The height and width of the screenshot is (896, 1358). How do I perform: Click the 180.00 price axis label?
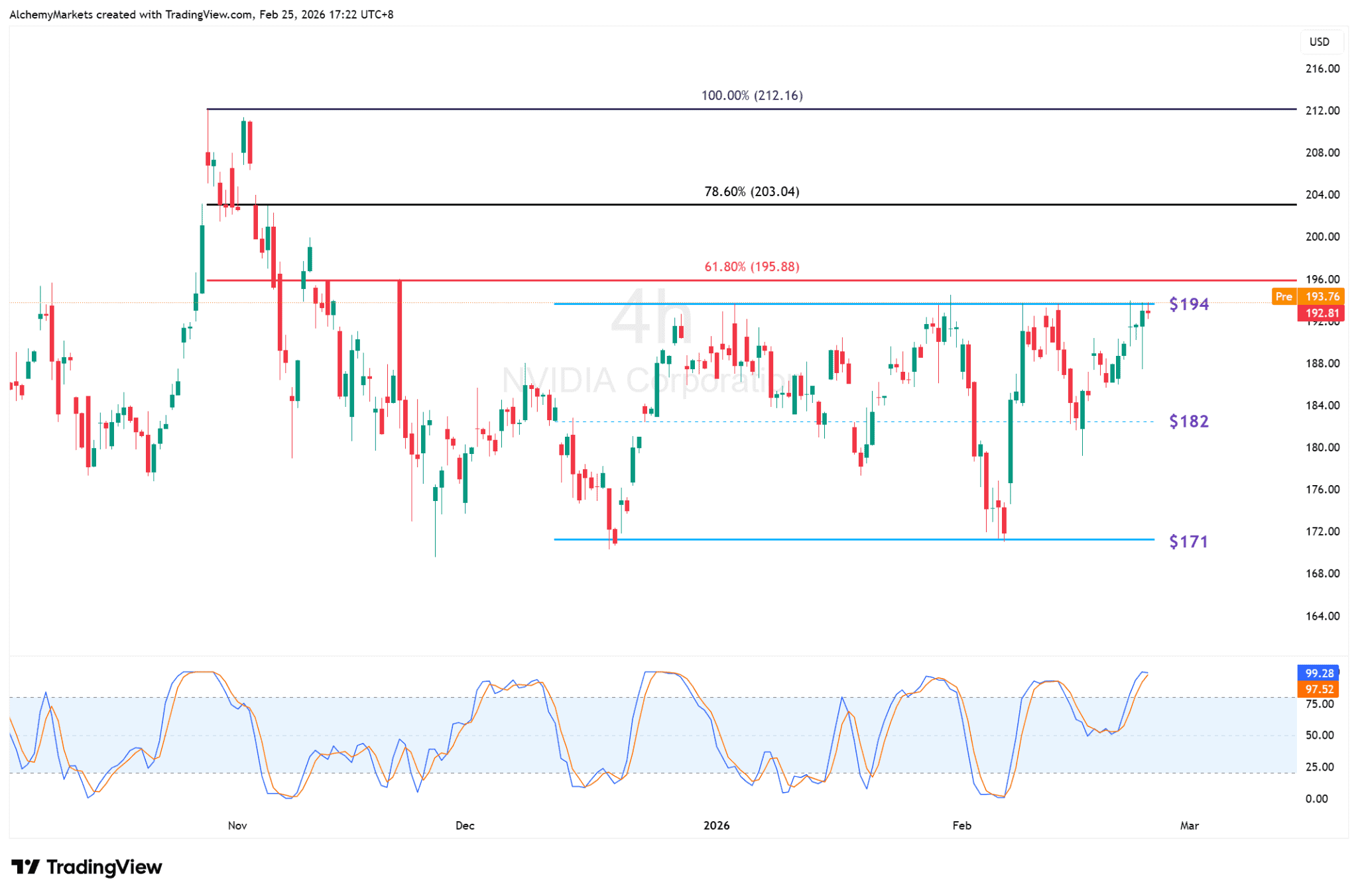point(1322,448)
